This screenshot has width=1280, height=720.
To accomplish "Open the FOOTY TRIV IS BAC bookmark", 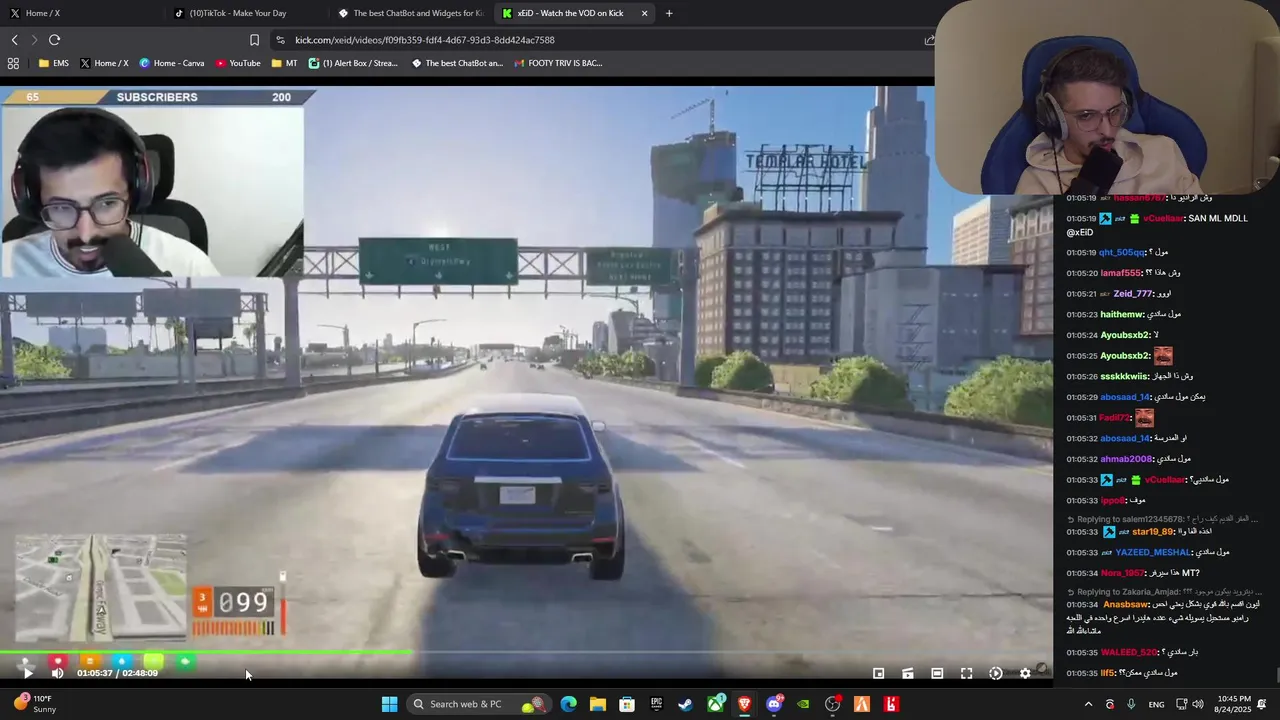I will [558, 63].
